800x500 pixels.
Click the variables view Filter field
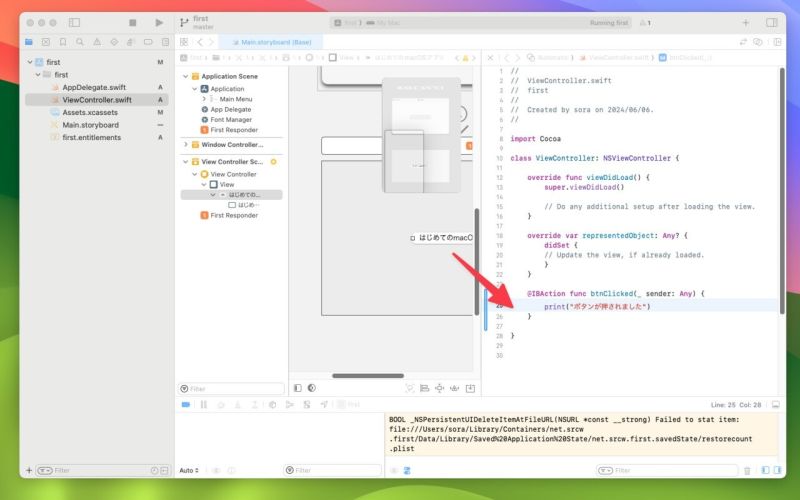click(x=332, y=470)
